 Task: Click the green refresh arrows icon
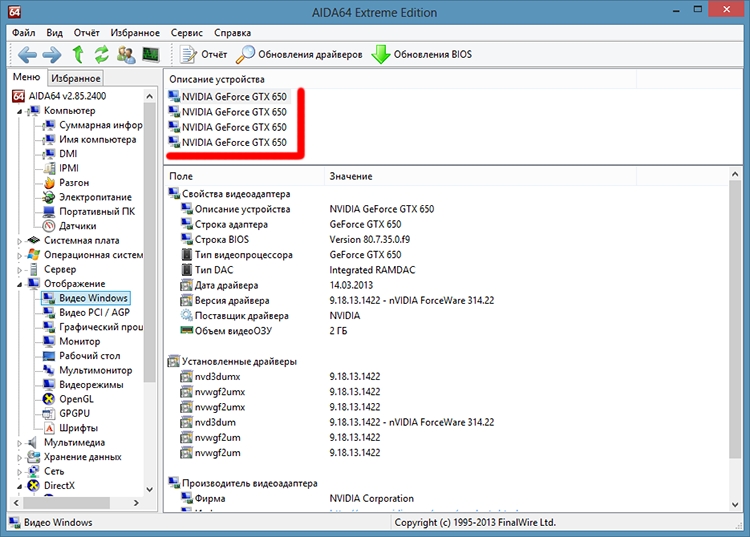coord(101,55)
